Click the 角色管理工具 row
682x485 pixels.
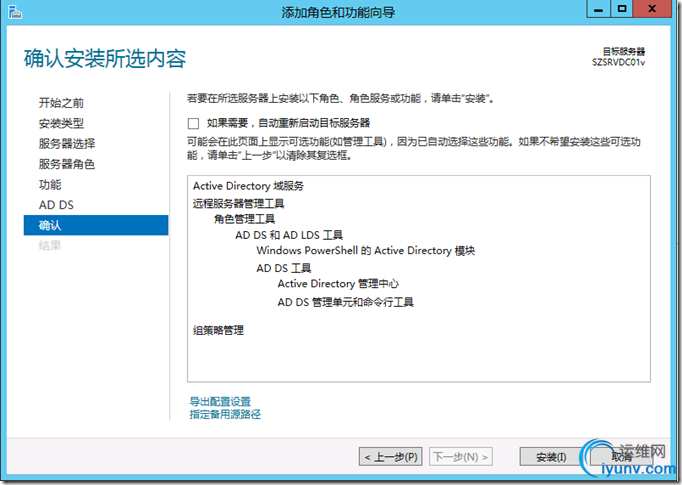[x=244, y=219]
